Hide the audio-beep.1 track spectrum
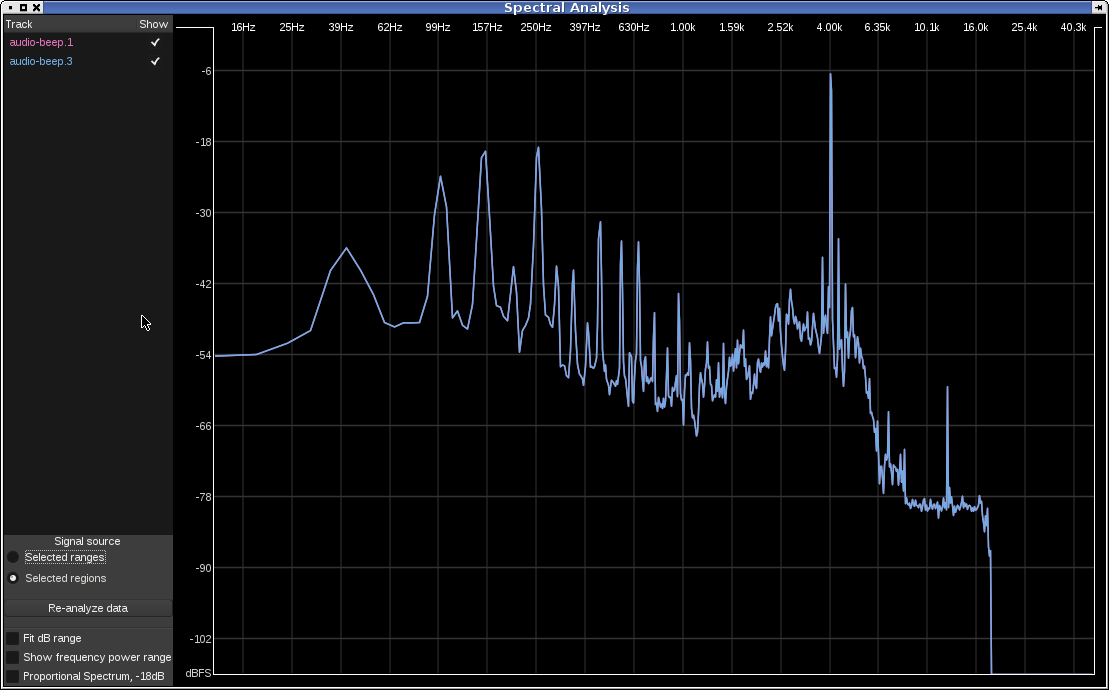 coord(155,43)
